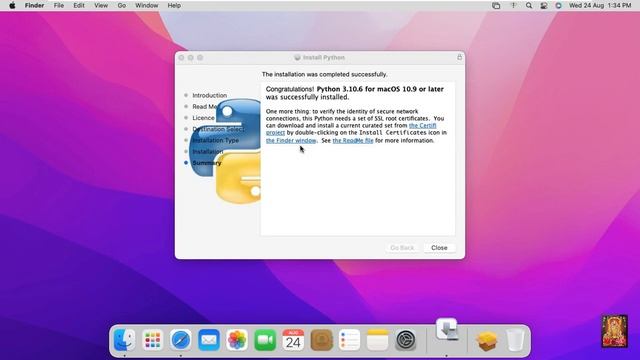This screenshot has width=640, height=360.
Task: Open Launchpad in the Dock
Action: click(x=153, y=340)
